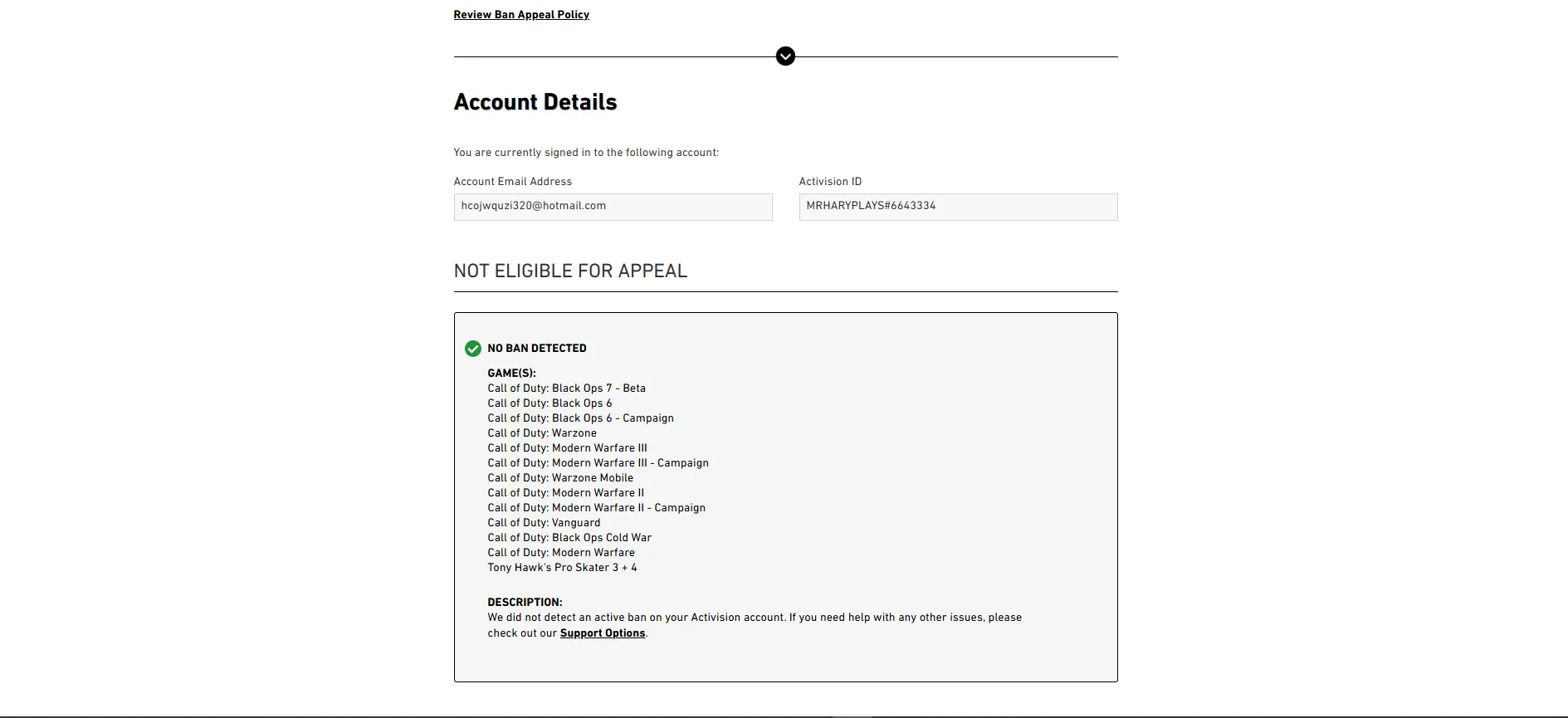Image resolution: width=1568 pixels, height=718 pixels.
Task: Click the Modern Warfare II - Campaign entry
Action: [596, 508]
